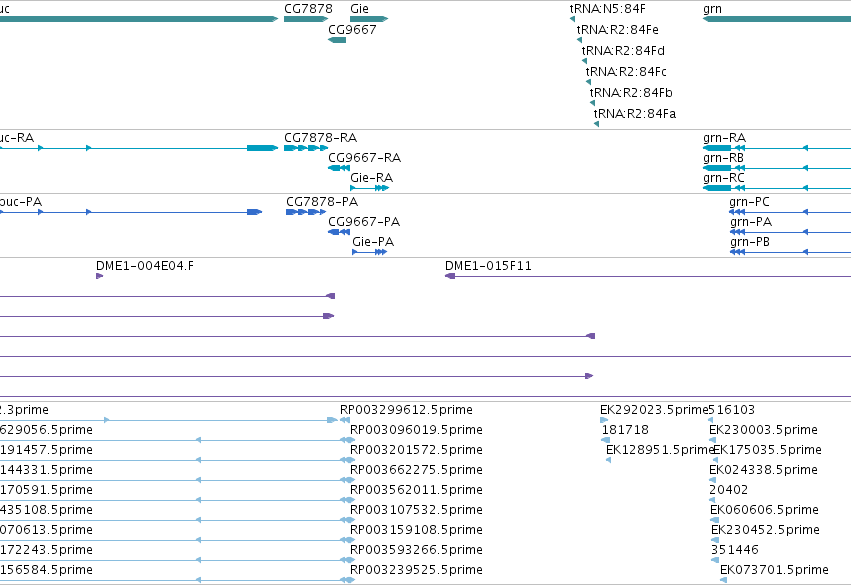851x585 pixels.
Task: Select the grn-PC protein label
Action: click(x=749, y=202)
